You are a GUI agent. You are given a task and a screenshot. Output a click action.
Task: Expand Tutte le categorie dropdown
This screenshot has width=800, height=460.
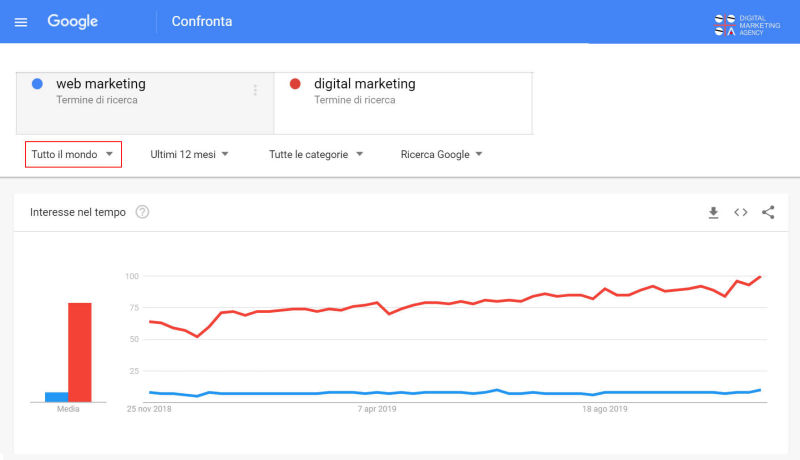(316, 154)
